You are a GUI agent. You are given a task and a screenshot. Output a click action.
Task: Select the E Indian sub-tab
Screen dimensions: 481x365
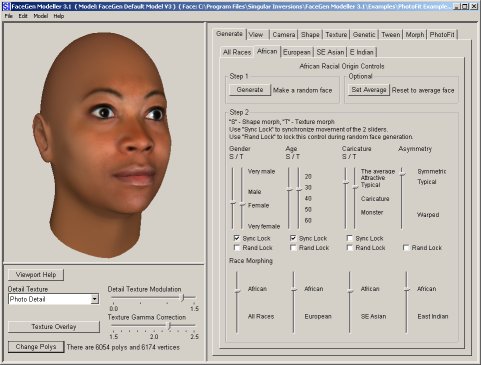point(362,52)
